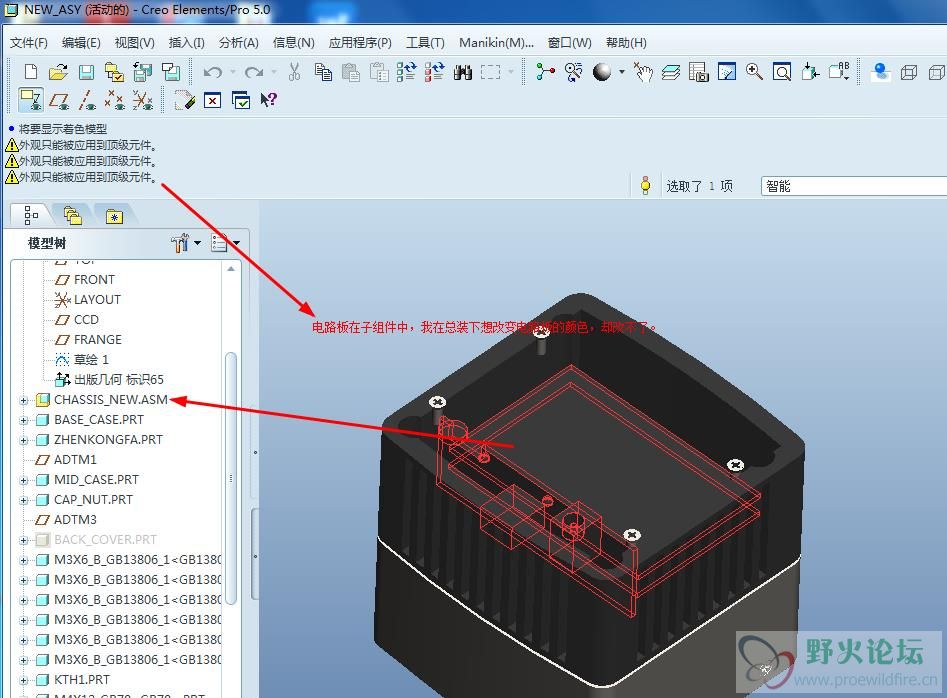Click the binoculars Find icon
Screen dimensions: 947x698
[x=463, y=72]
